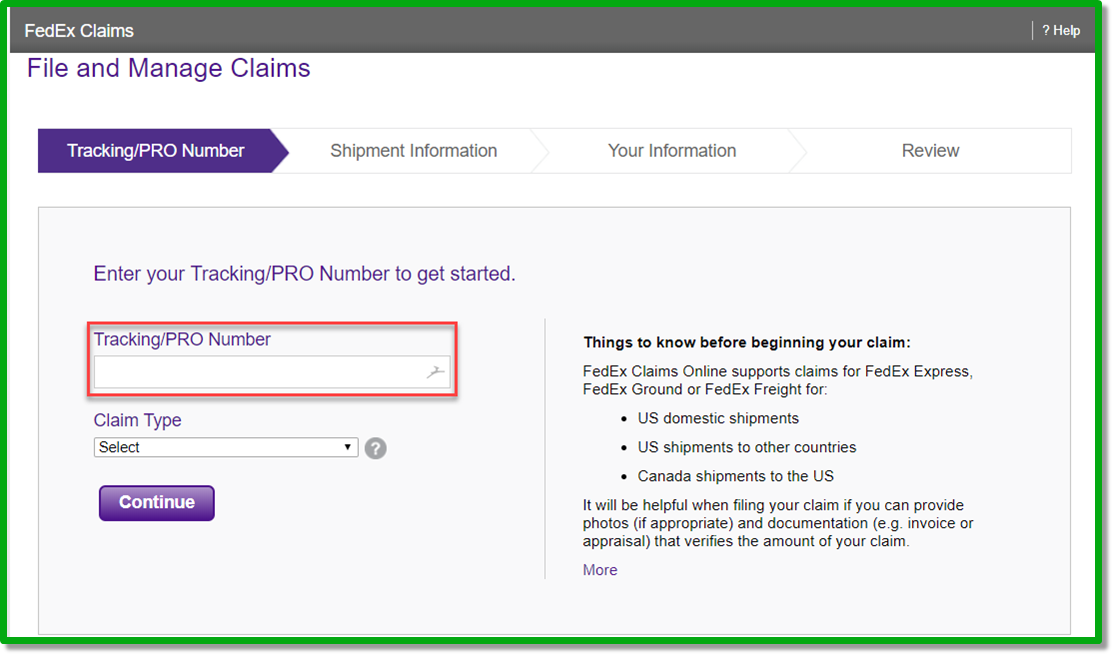Click the 'US domestic shipments' bullet text
The height and width of the screenshot is (655, 1113).
pyautogui.click(x=718, y=418)
